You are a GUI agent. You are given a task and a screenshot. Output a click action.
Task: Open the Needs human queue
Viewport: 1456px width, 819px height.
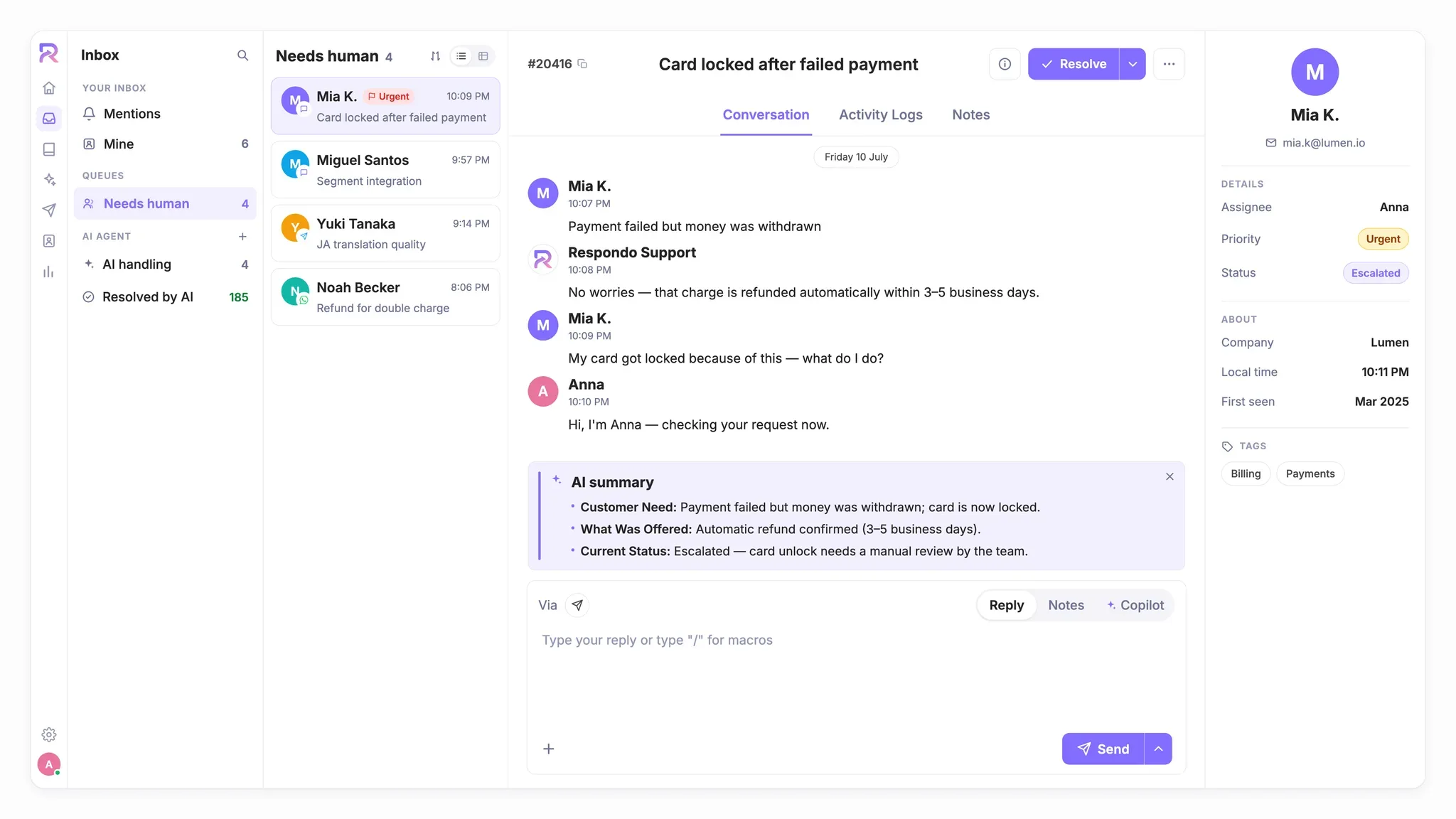point(165,204)
